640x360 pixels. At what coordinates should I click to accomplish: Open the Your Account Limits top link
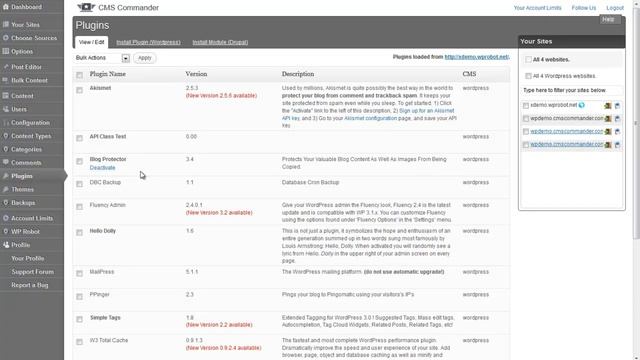pyautogui.click(x=537, y=8)
